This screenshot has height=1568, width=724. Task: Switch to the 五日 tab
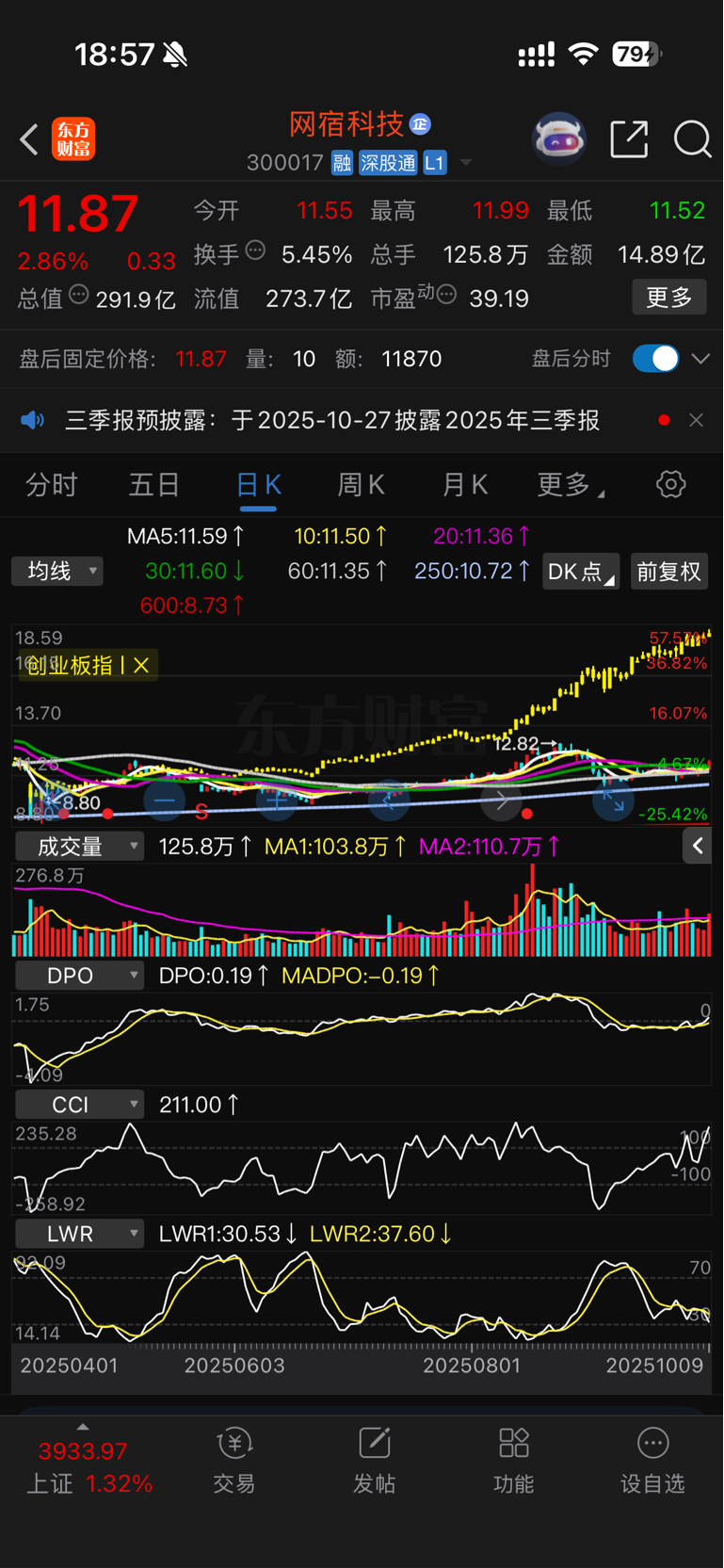coord(154,485)
